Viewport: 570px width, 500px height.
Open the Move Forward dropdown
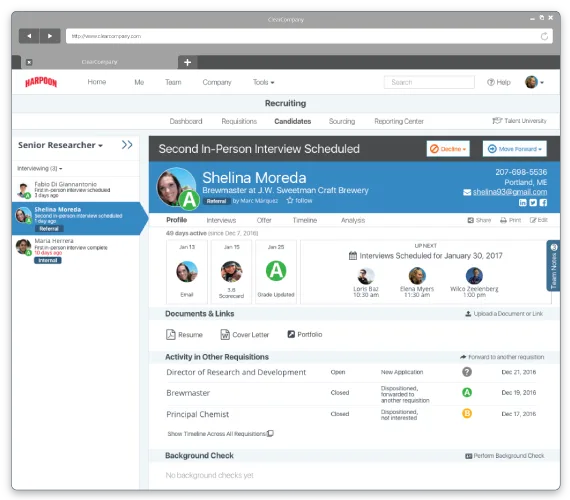514,149
